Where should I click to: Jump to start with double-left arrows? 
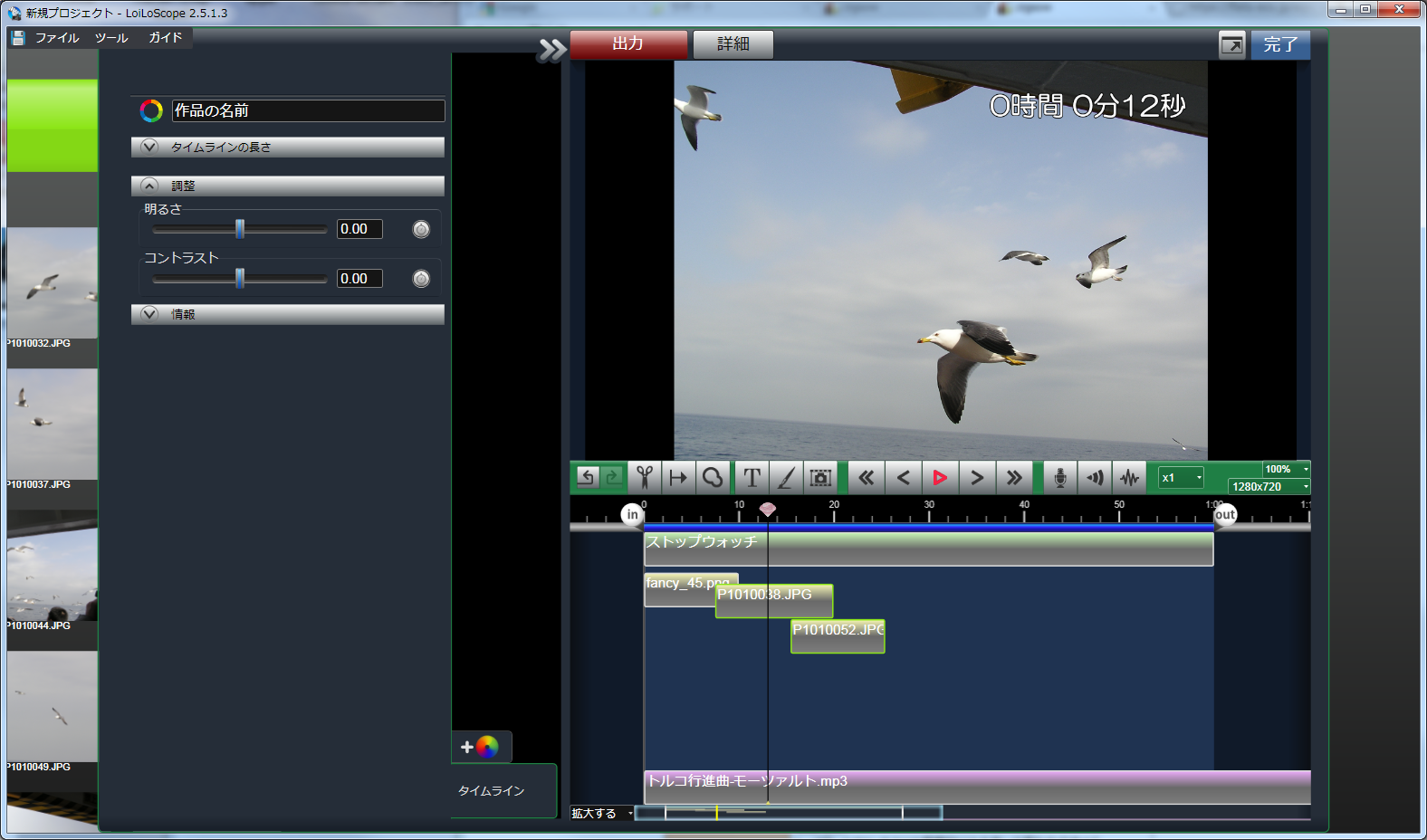point(867,477)
